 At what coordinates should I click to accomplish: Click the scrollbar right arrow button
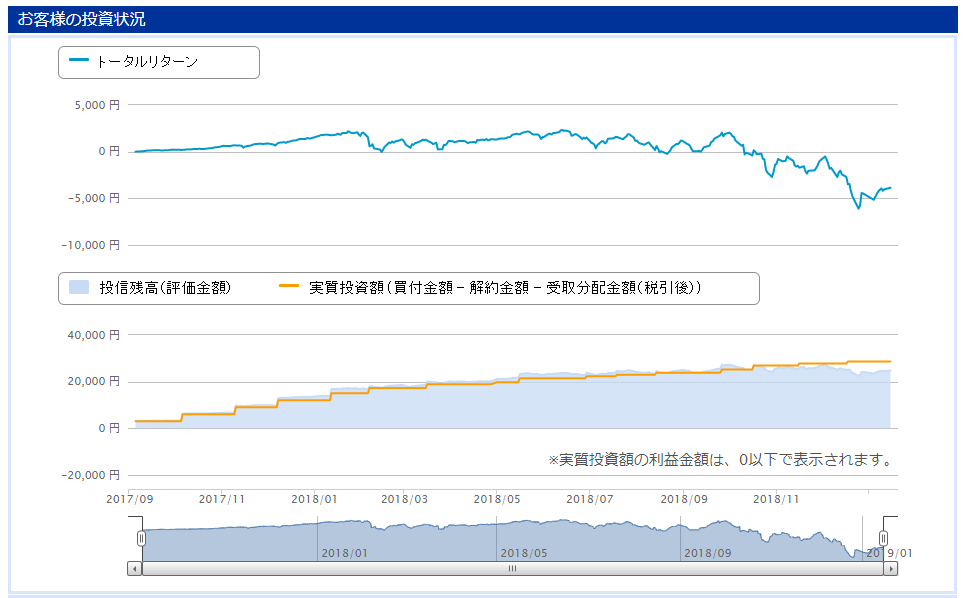[890, 568]
